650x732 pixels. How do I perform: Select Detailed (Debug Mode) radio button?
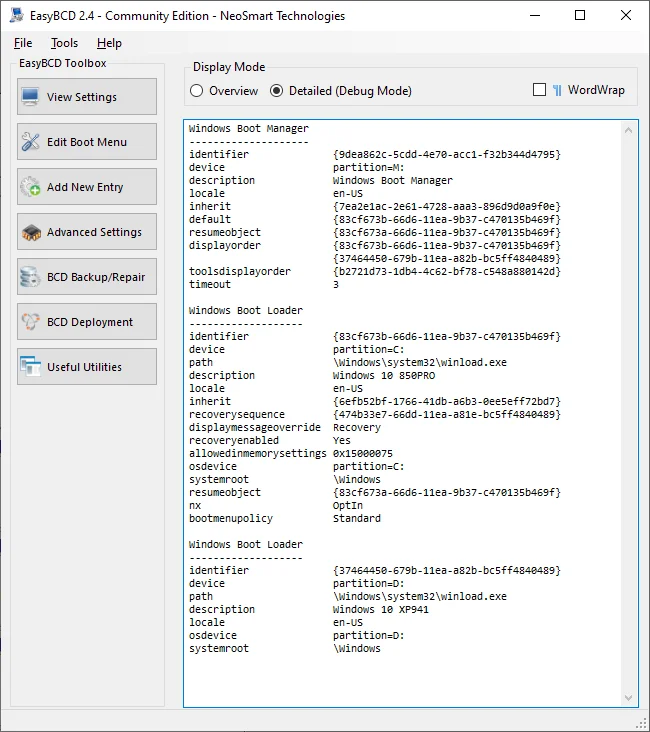pyautogui.click(x=276, y=91)
